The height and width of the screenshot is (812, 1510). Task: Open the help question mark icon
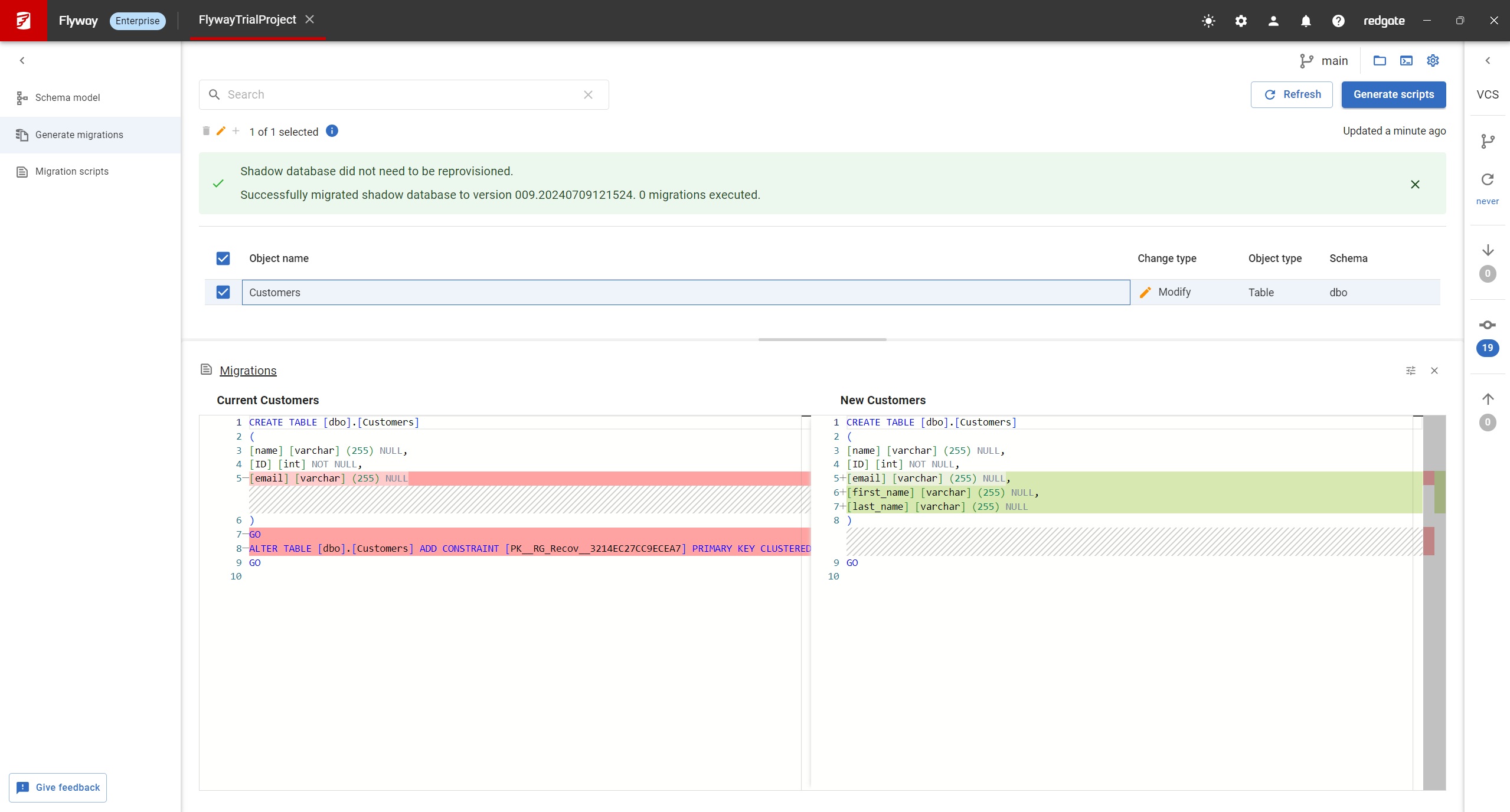tap(1338, 21)
